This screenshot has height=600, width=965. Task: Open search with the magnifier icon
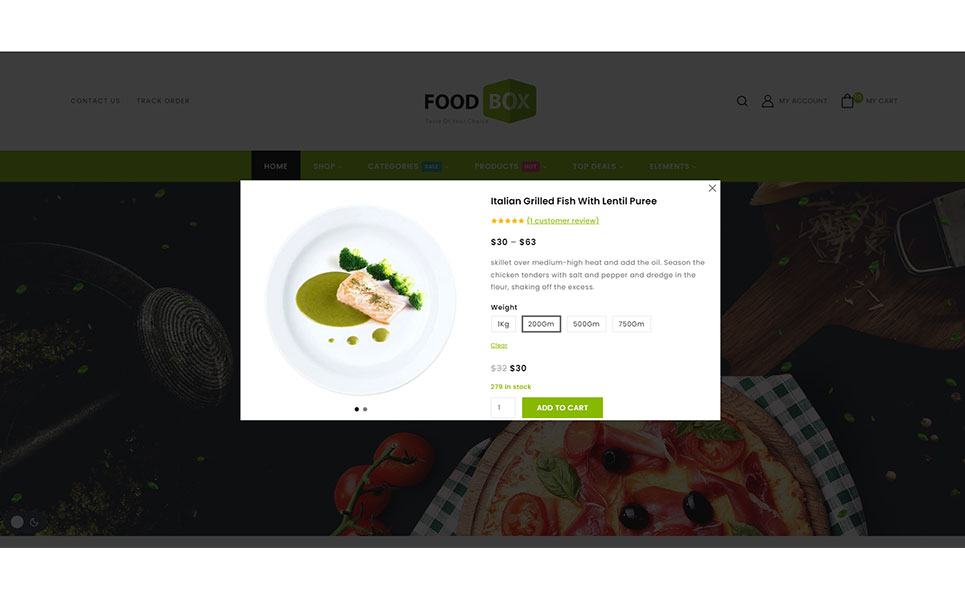742,101
